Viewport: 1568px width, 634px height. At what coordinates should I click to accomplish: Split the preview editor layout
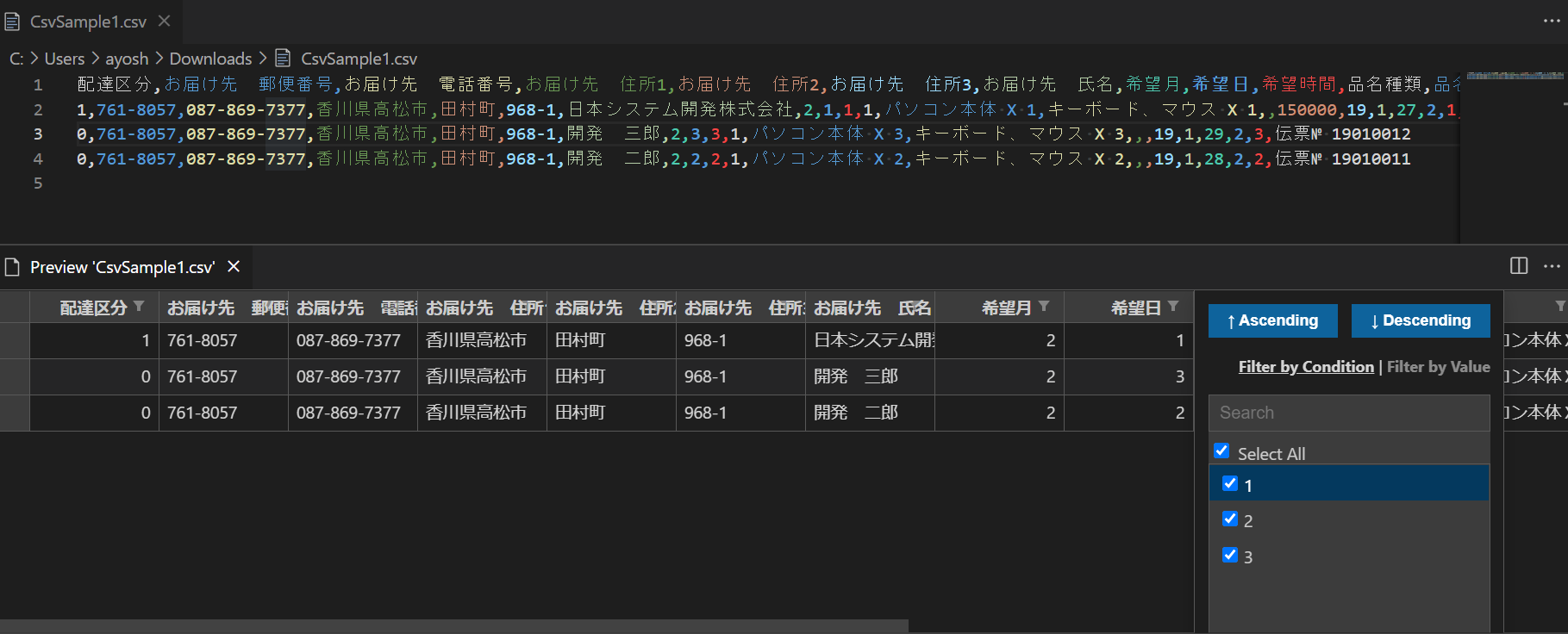(1519, 266)
